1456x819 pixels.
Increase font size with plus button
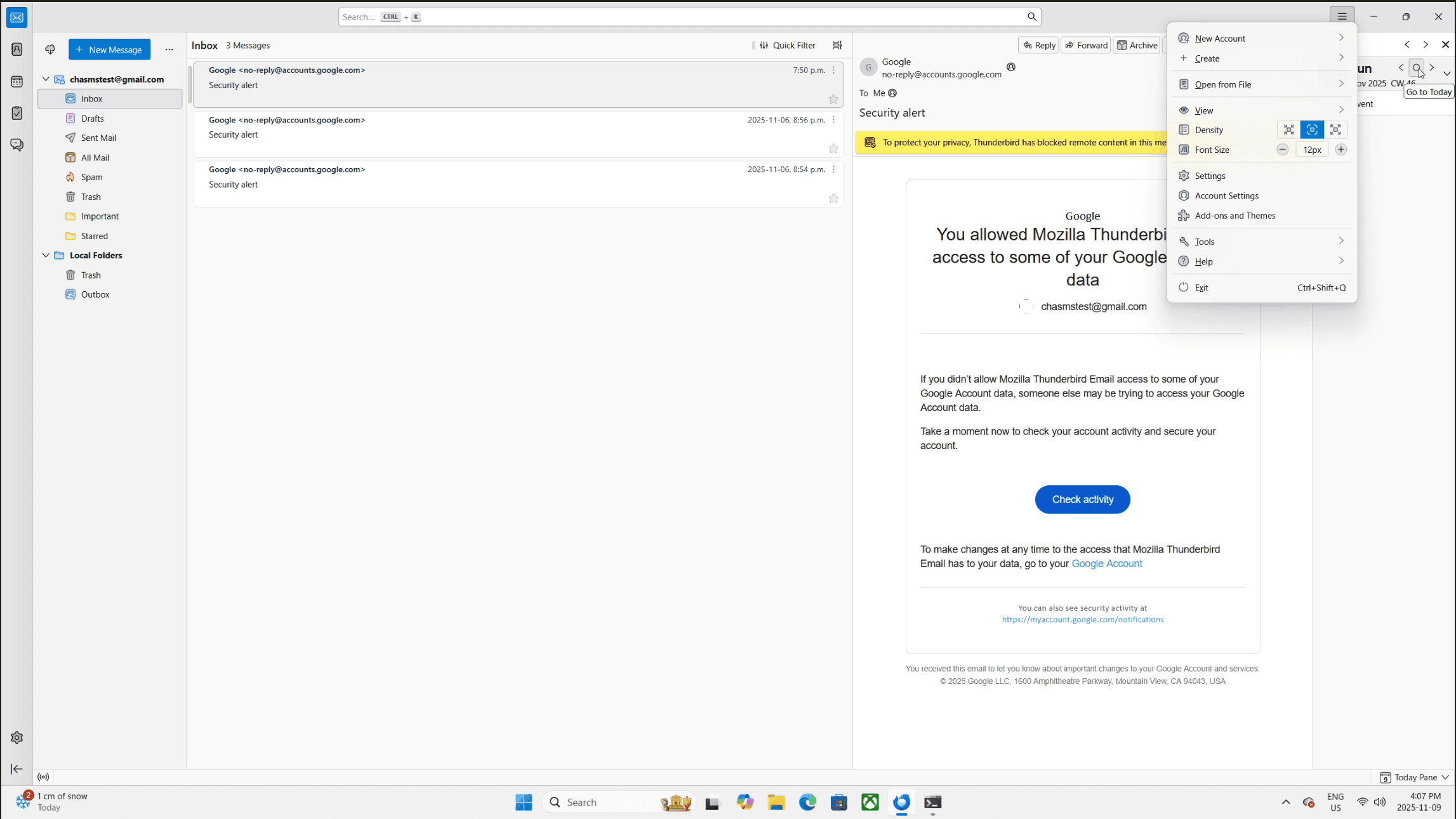(x=1340, y=150)
